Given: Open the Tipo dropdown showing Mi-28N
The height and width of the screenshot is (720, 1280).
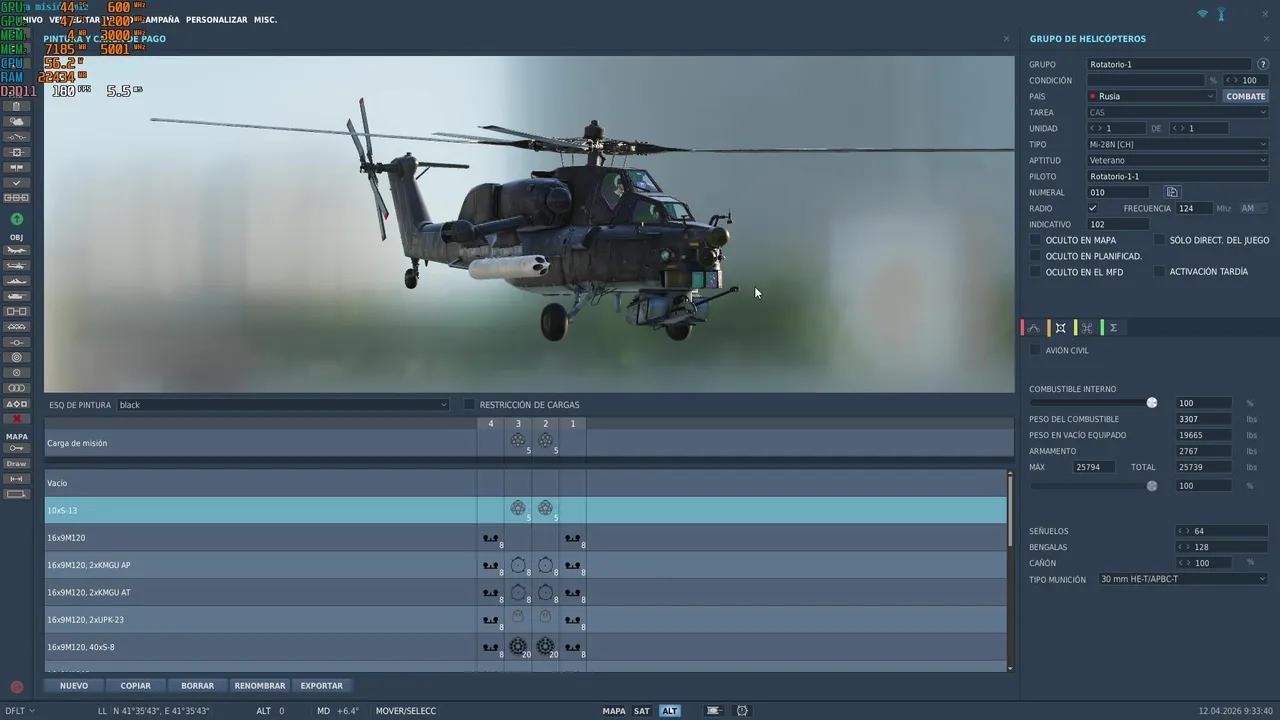Looking at the screenshot, I should click(1178, 144).
